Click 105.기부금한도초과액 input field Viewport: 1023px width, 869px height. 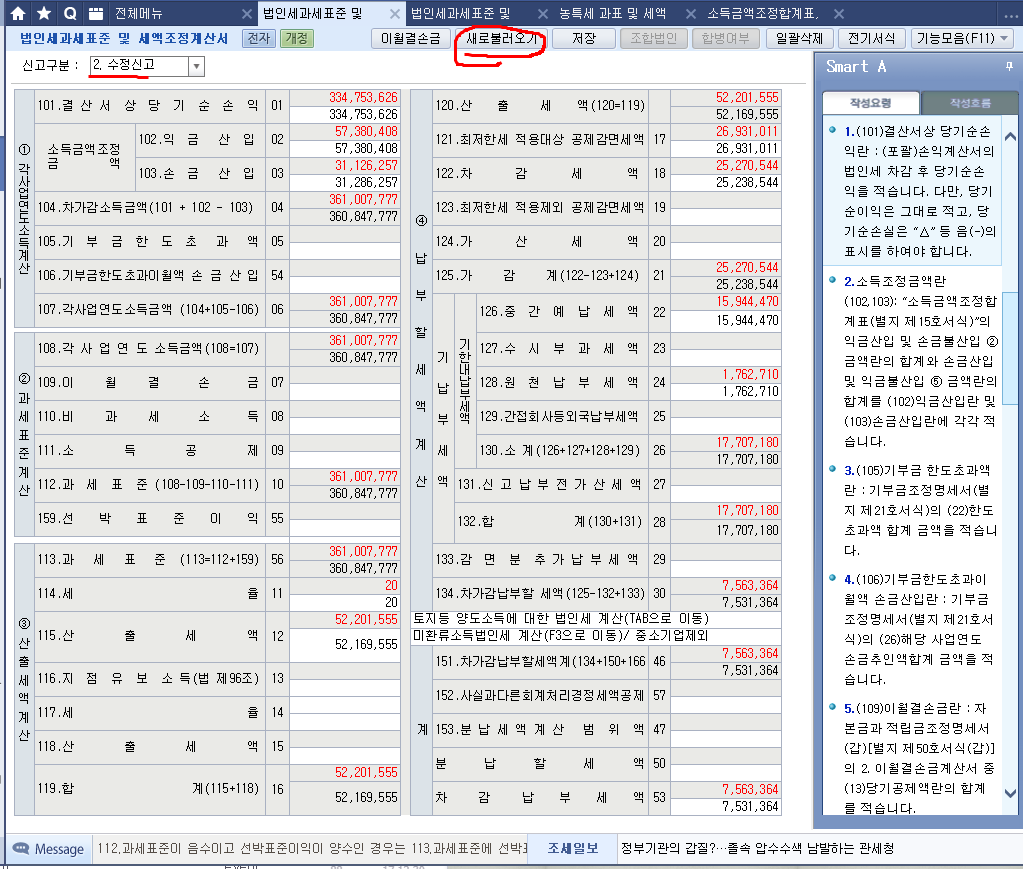[x=344, y=250]
